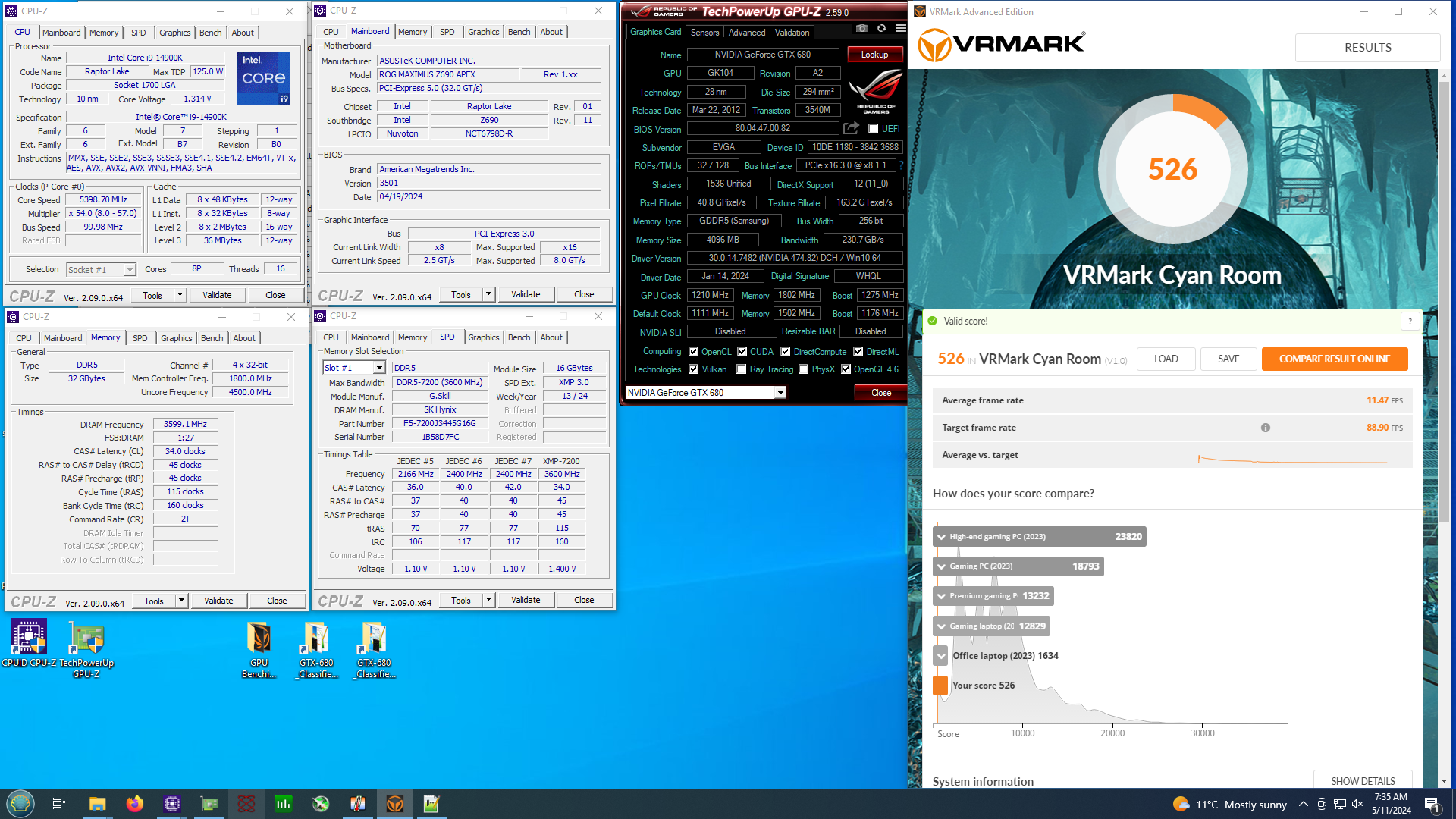1456x819 pixels.
Task: Open the notification center icon
Action: point(1432,804)
